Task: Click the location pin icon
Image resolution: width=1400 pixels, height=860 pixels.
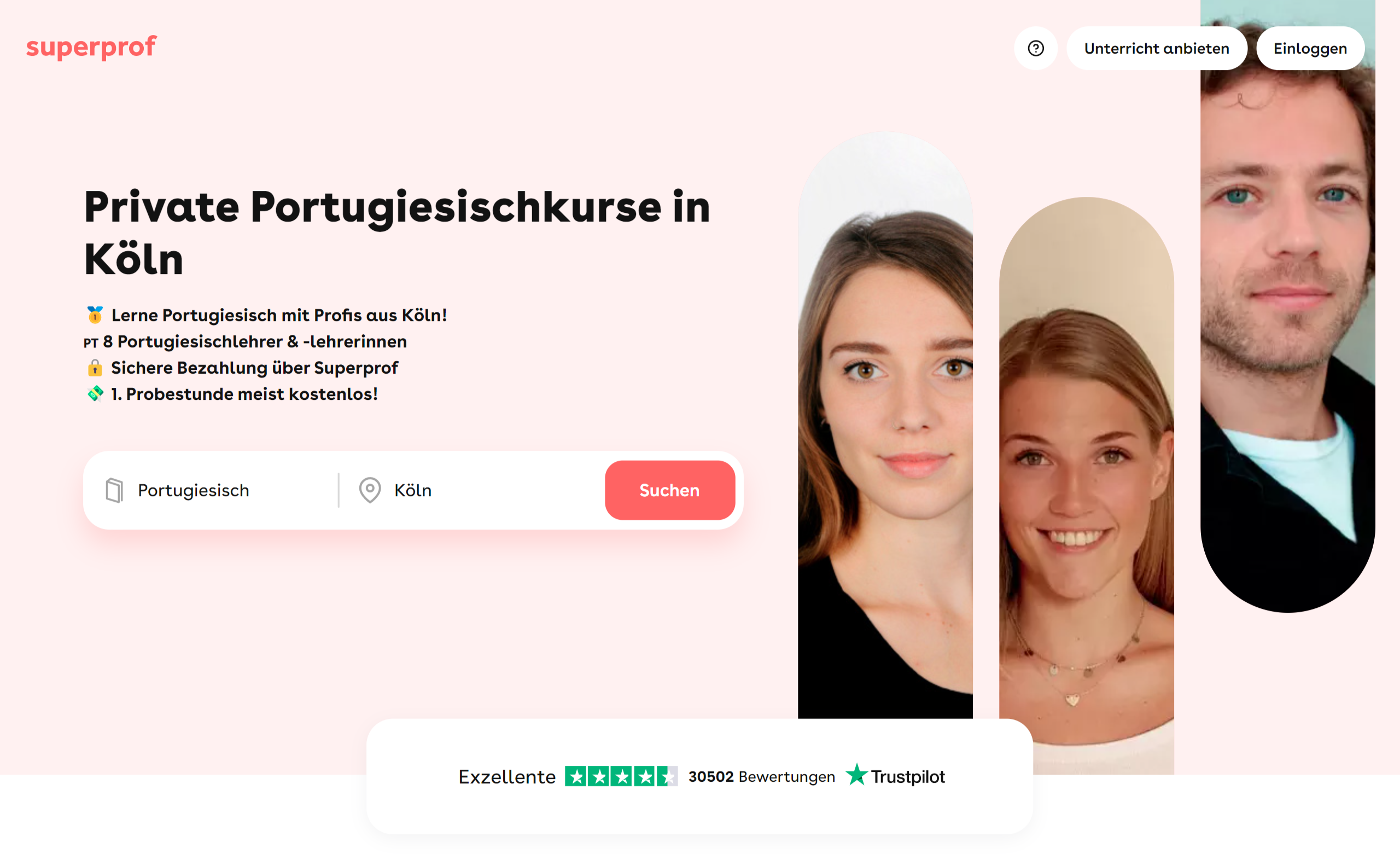Action: [370, 490]
